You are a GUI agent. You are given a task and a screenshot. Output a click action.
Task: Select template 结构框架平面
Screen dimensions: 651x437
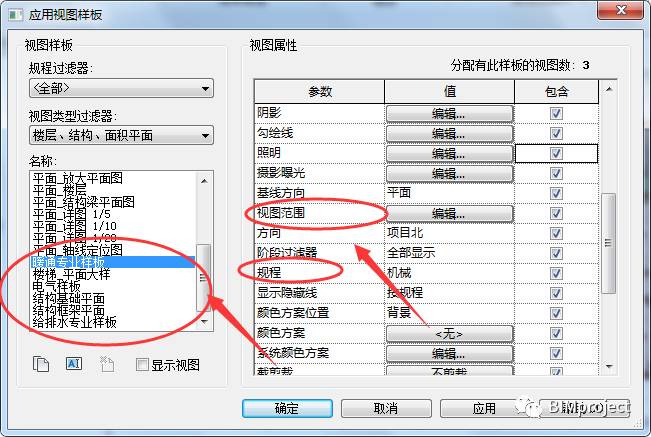tap(69, 310)
